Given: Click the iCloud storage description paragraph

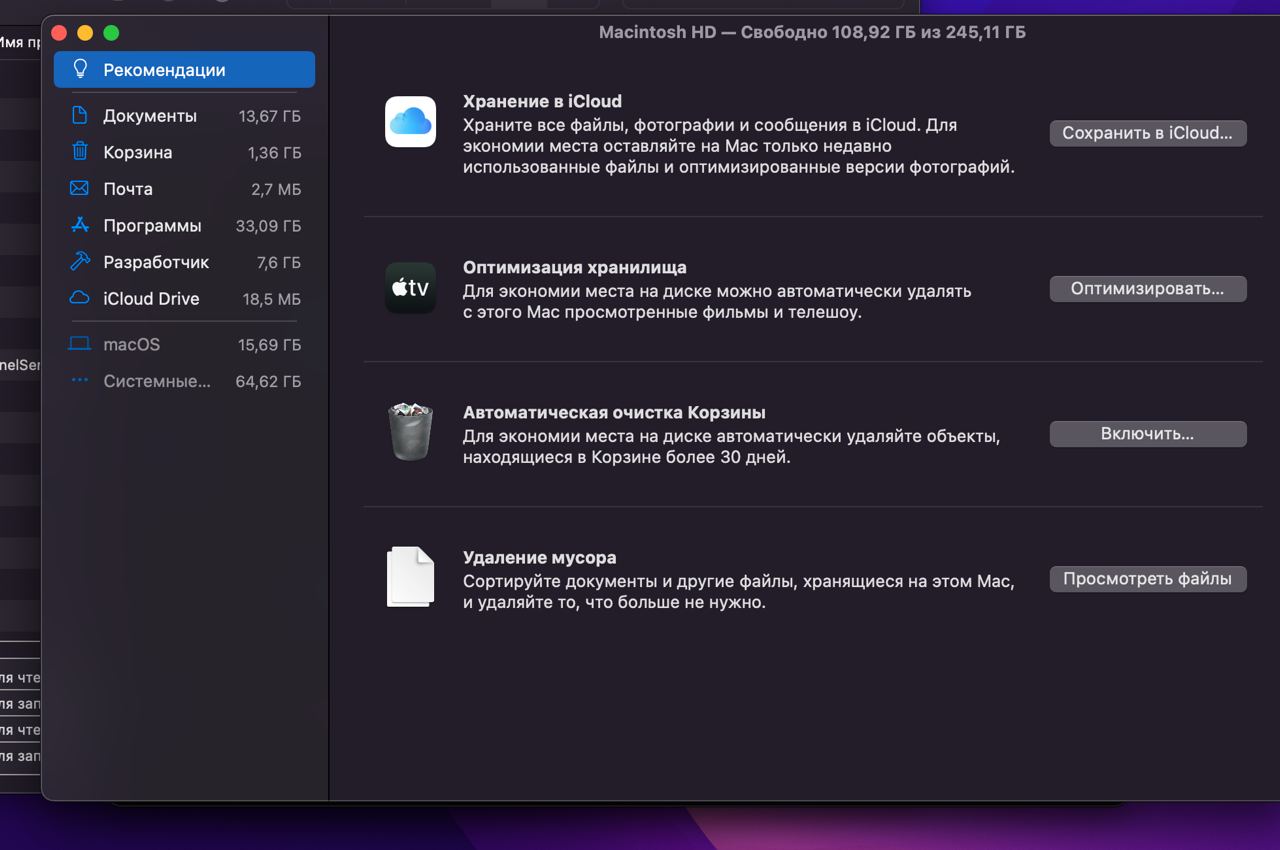Looking at the screenshot, I should 739,146.
